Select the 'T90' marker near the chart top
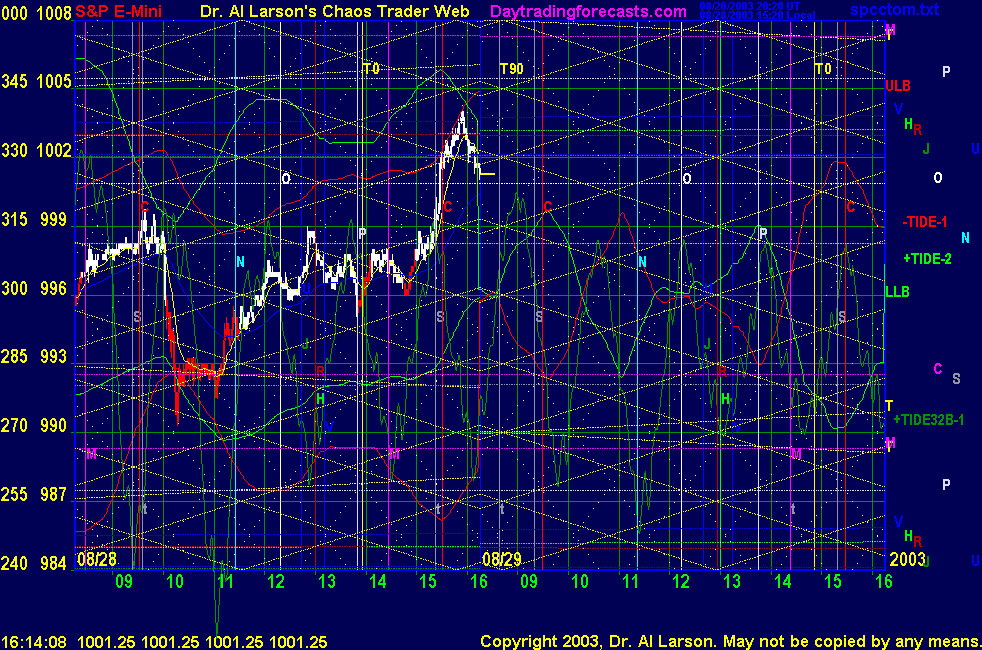Screen dimensions: 982x650 tap(511, 69)
